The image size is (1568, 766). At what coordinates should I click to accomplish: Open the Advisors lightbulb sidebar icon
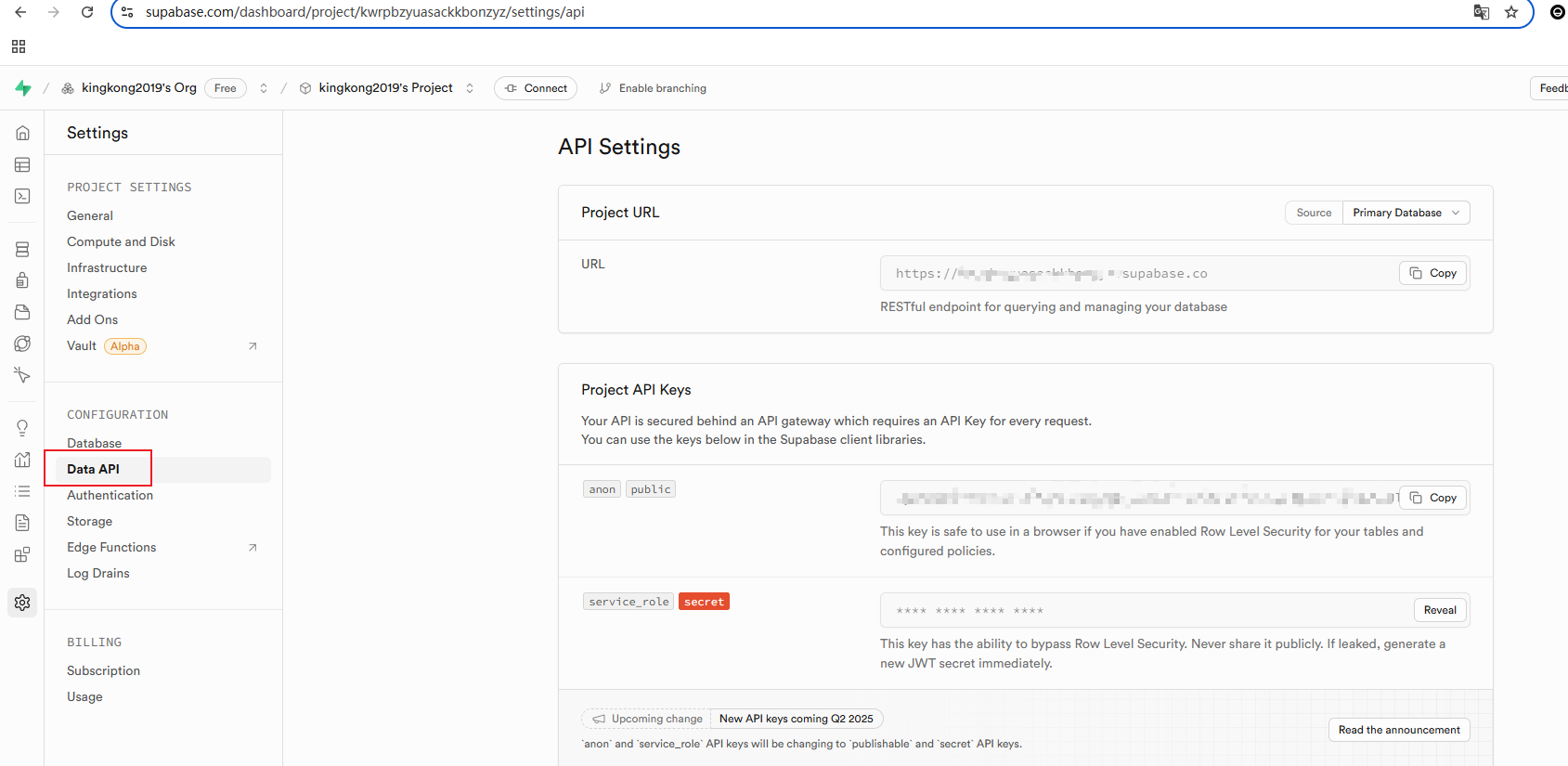click(x=22, y=428)
